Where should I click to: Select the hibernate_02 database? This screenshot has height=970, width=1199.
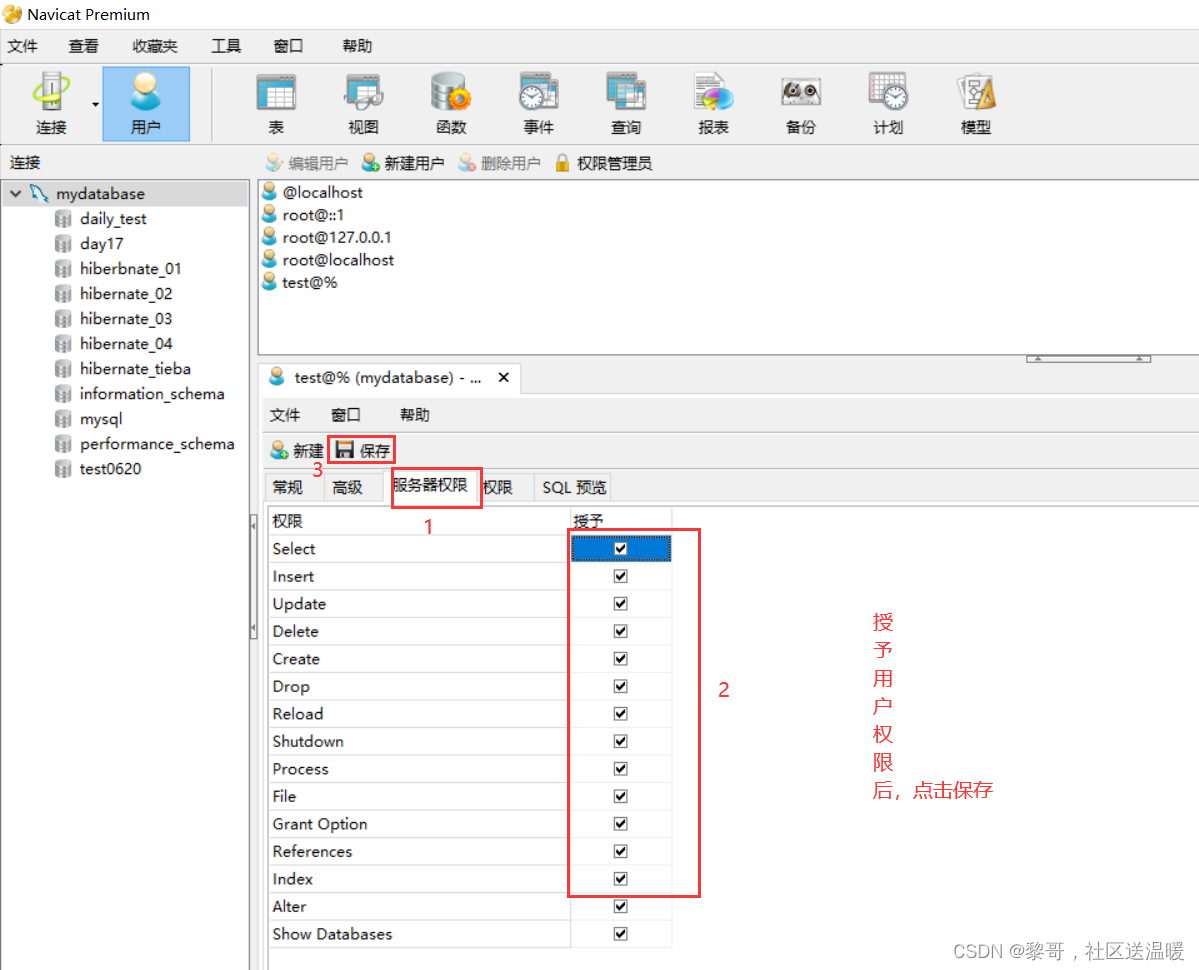pos(125,294)
